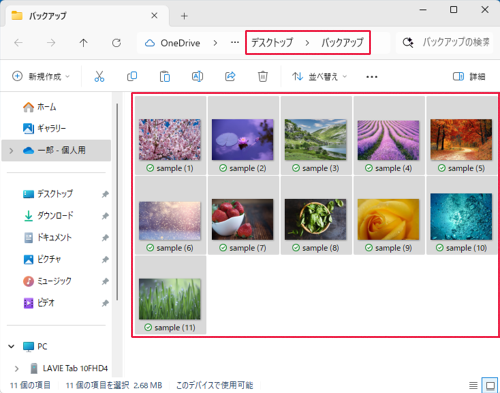Screen dimensions: 500x393
Task: Expand the chevron after デスクトップ in address bar
Action: 307,43
